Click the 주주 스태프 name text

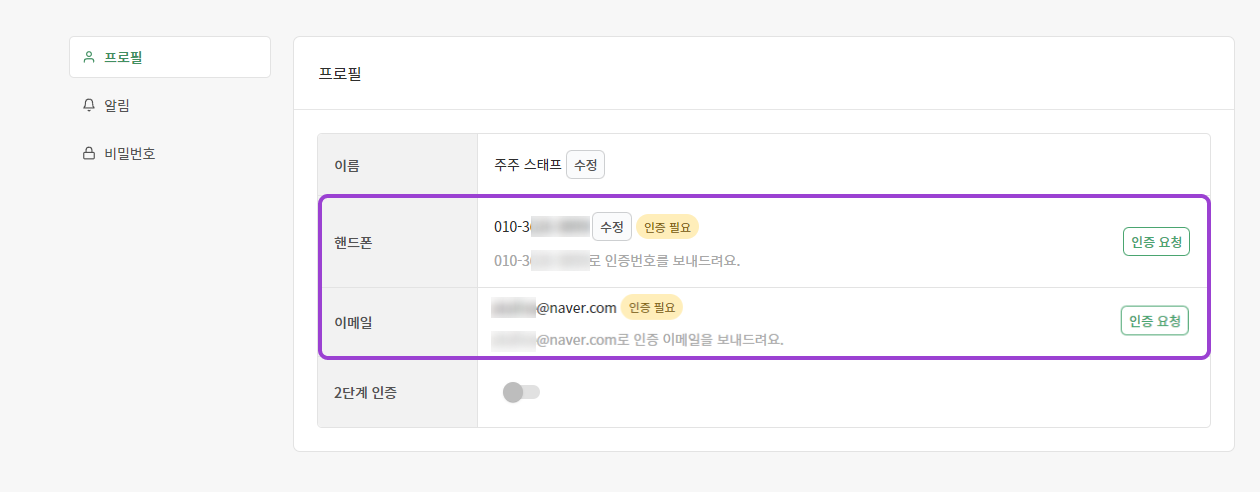coord(527,165)
